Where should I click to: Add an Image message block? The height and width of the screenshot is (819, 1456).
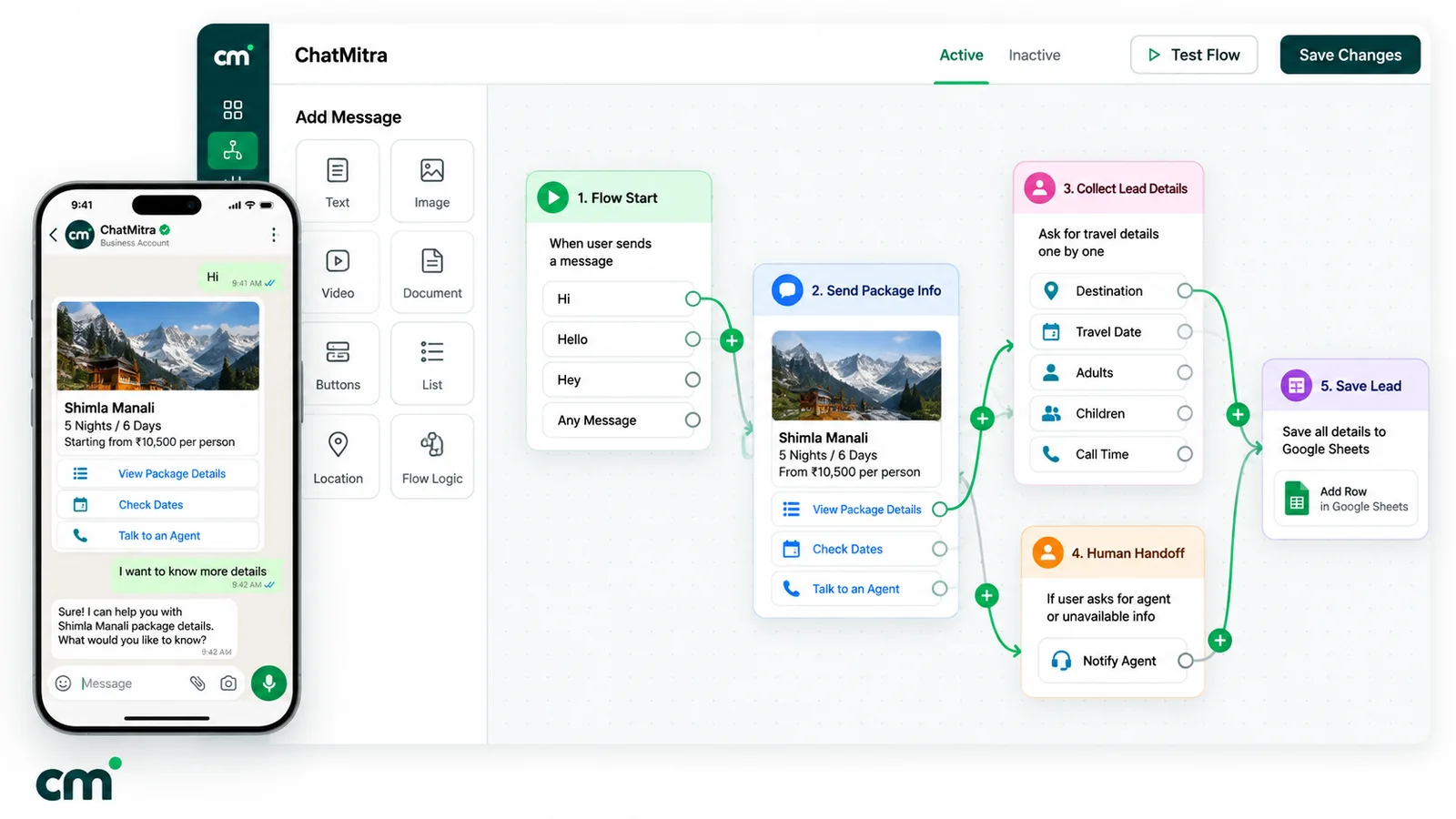pyautogui.click(x=432, y=181)
